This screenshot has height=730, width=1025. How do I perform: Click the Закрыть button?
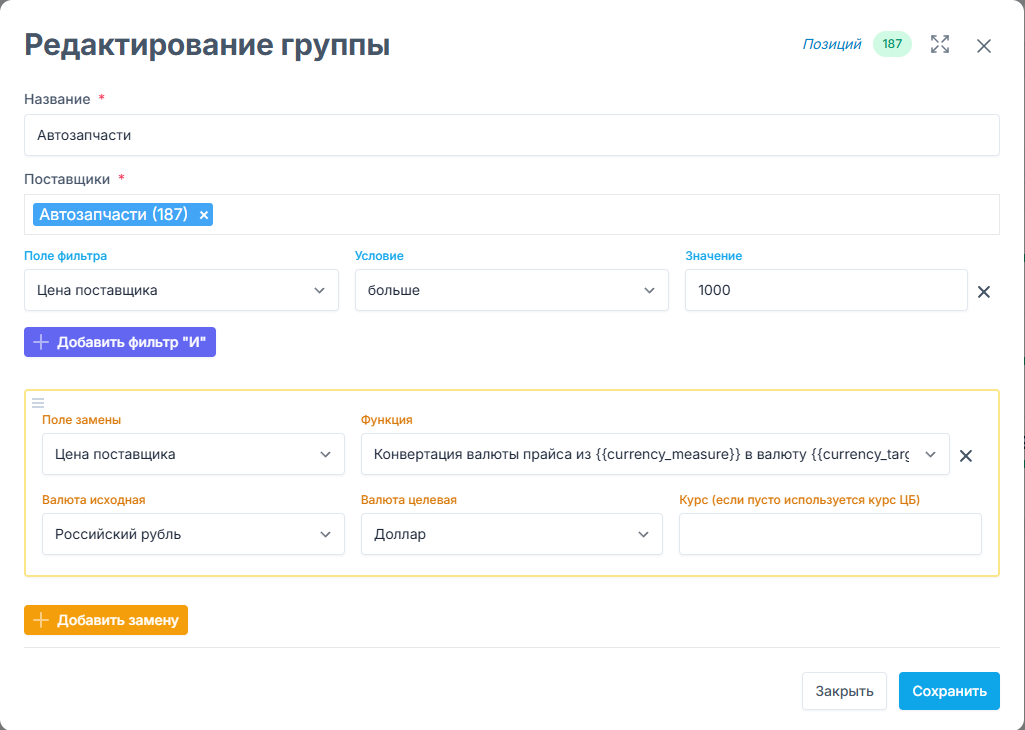pos(844,691)
